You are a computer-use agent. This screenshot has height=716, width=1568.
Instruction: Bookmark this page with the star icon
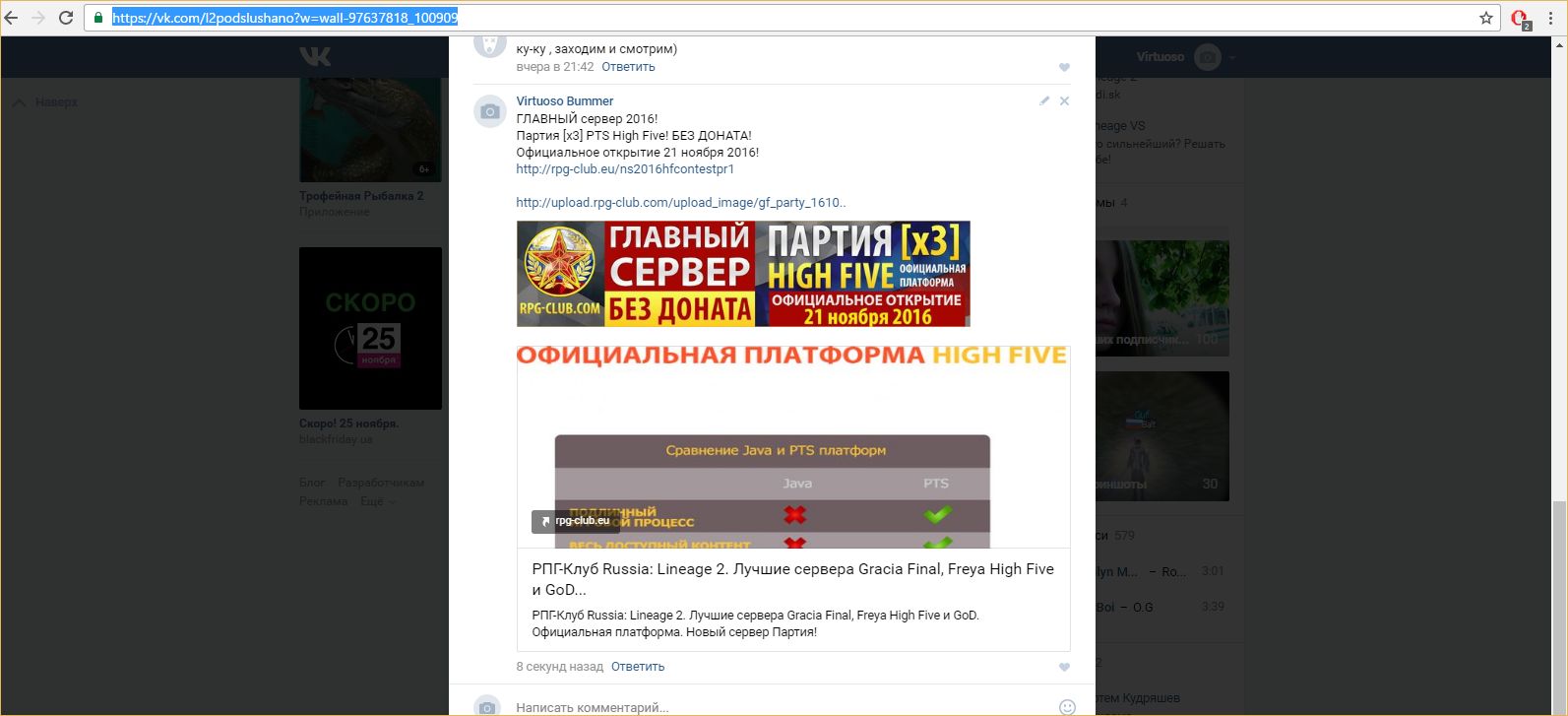click(x=1486, y=18)
